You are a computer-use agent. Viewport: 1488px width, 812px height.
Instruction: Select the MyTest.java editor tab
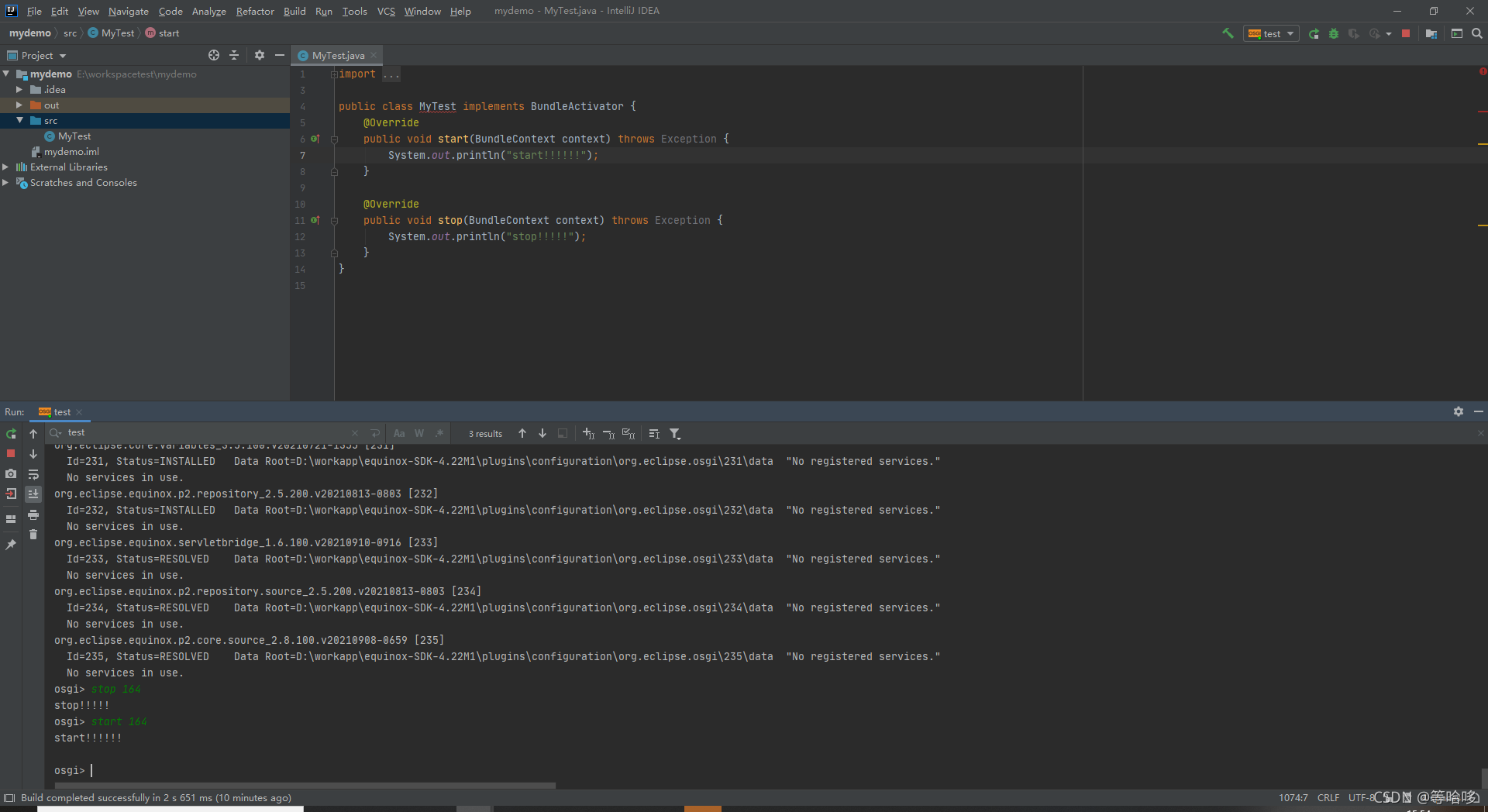(338, 55)
